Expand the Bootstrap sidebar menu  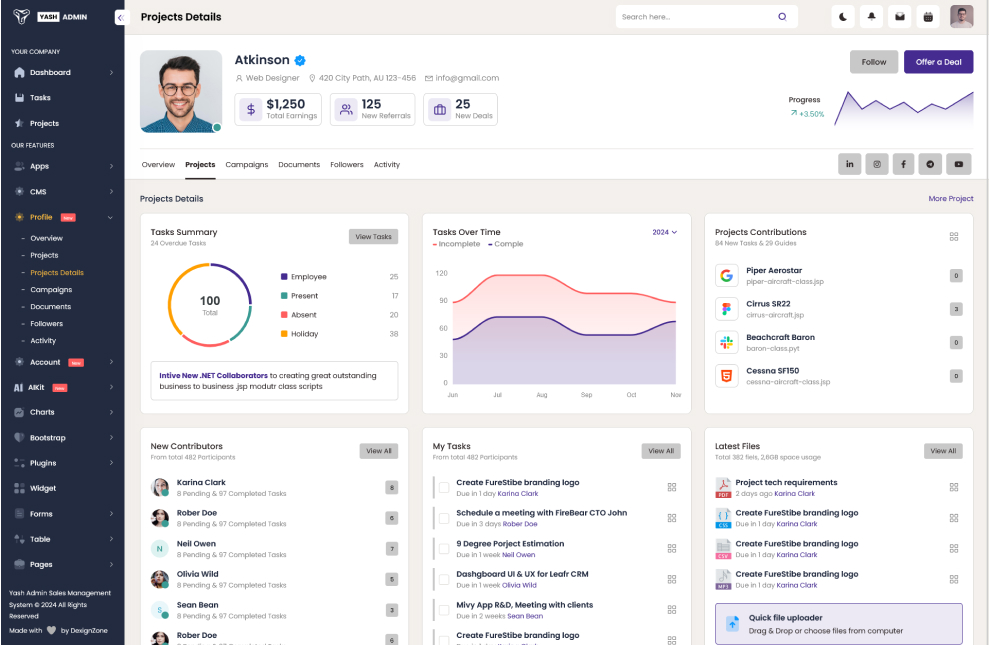[63, 438]
